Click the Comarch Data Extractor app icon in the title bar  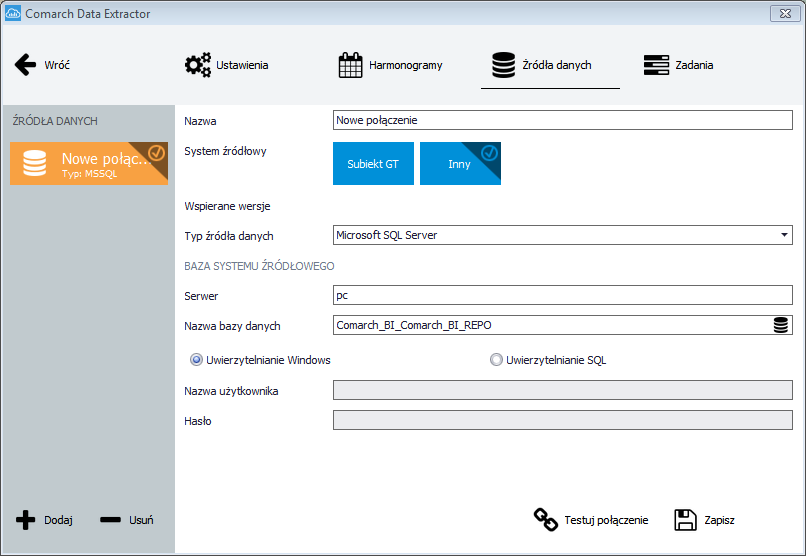tap(13, 13)
